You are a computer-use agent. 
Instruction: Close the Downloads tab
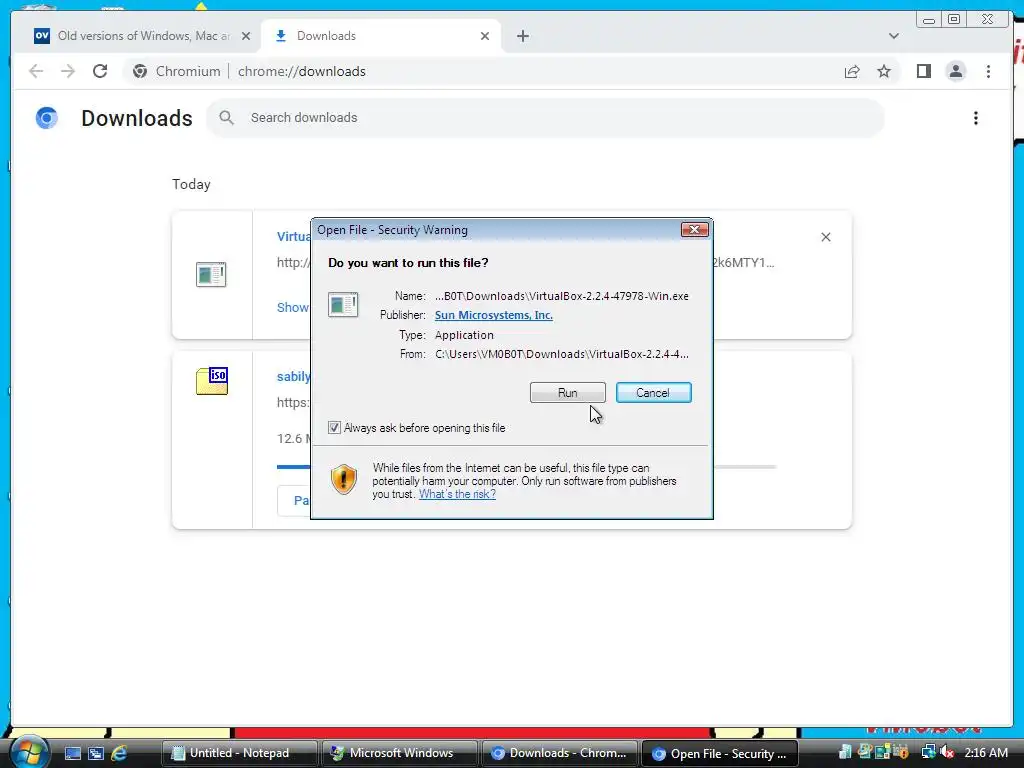(485, 36)
